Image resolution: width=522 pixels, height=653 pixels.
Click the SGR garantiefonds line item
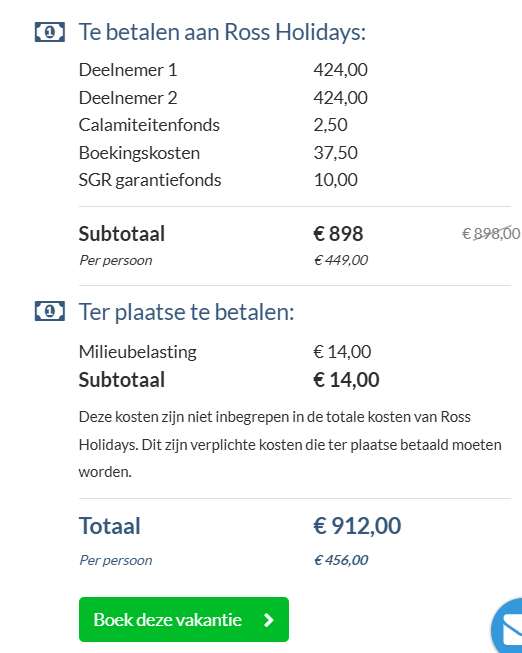click(x=218, y=180)
